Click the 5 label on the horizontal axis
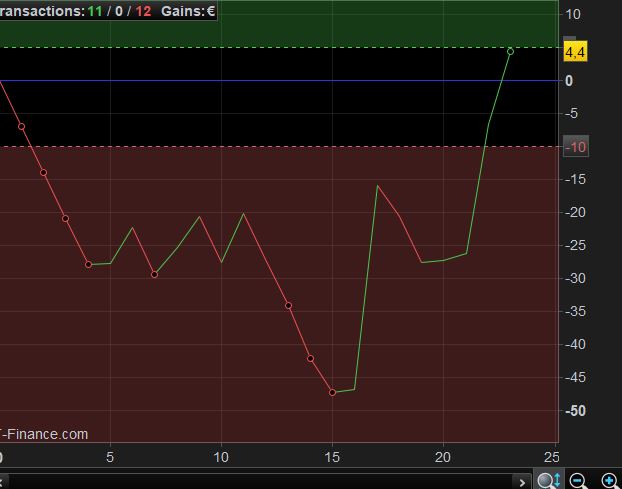The width and height of the screenshot is (622, 489). click(x=110, y=457)
